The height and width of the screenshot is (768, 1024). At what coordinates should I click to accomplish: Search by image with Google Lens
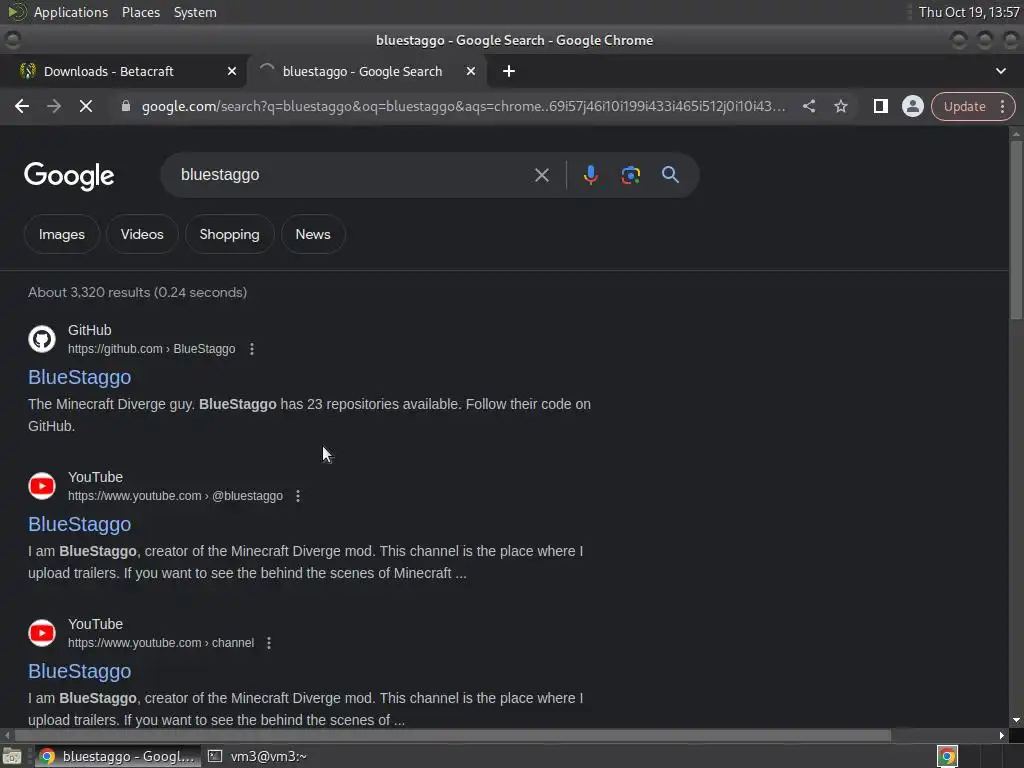pyautogui.click(x=630, y=175)
